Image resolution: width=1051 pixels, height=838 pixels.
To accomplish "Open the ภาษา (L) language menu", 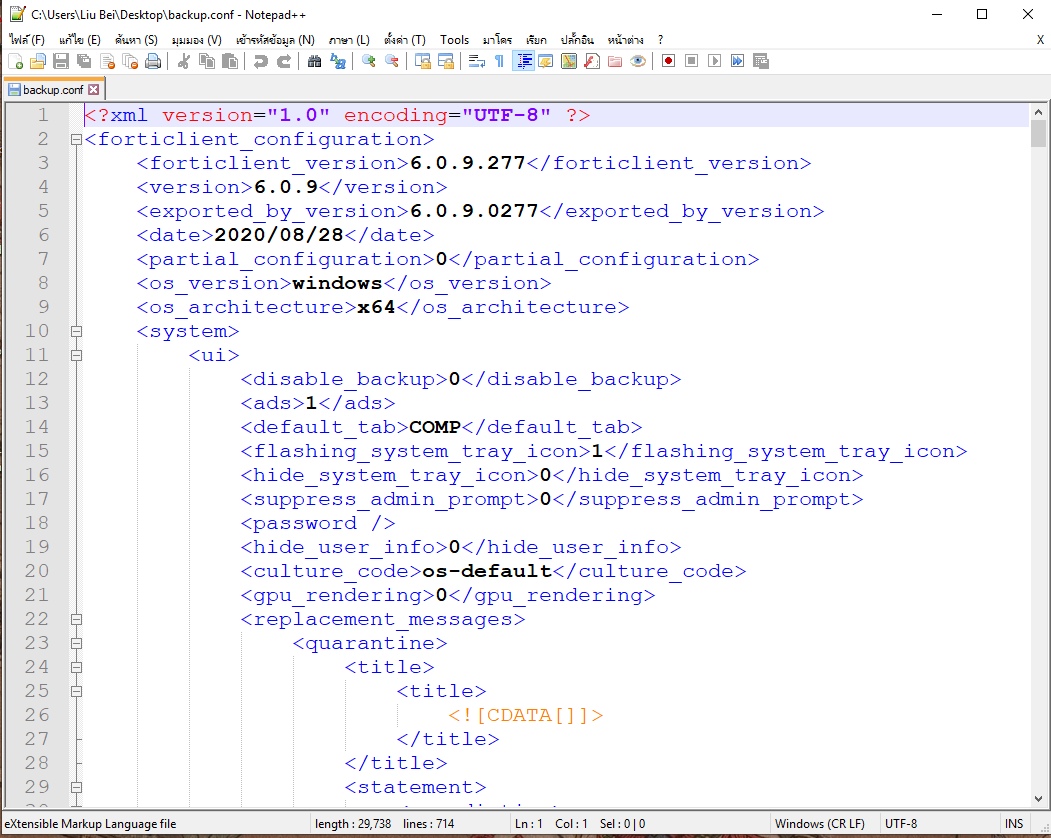I will (349, 40).
